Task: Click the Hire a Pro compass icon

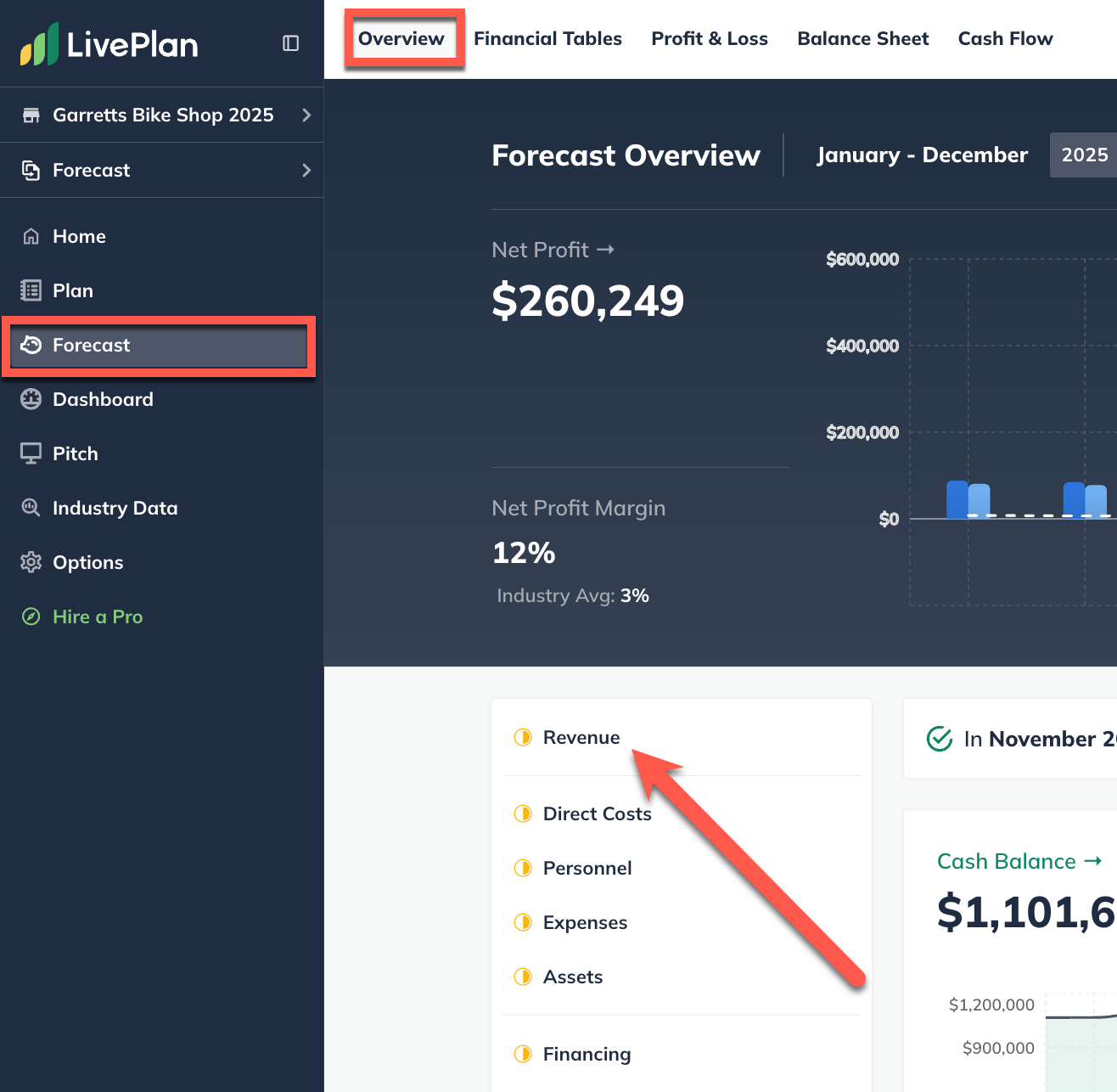Action: 31,616
